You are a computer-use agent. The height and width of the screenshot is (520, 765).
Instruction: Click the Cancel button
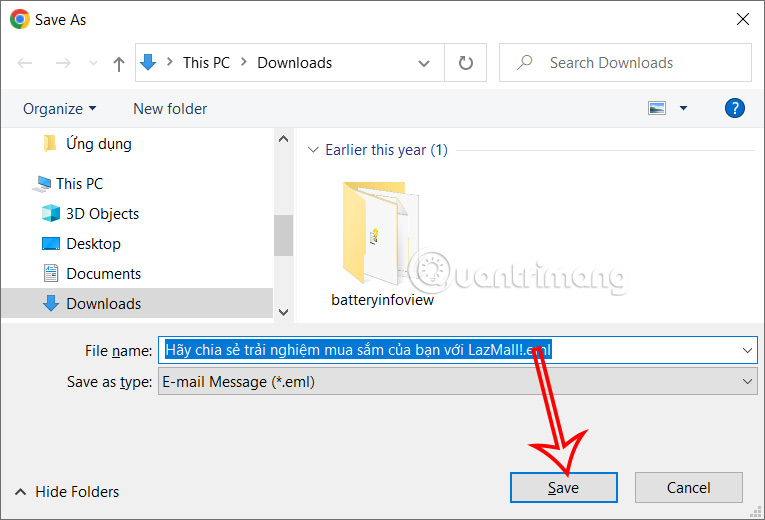(688, 487)
